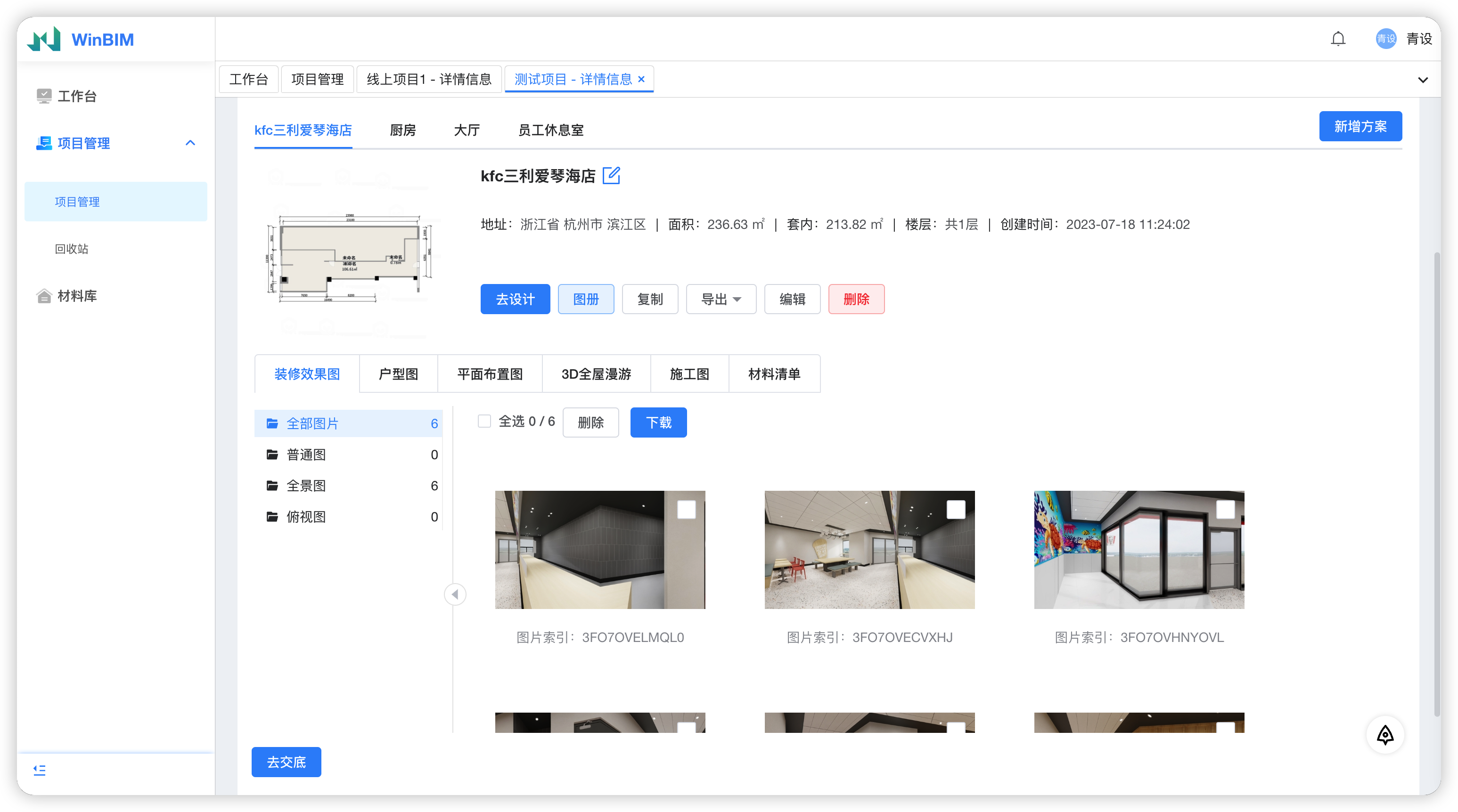This screenshot has height=812, width=1458.
Task: Open the 材料清单 tab
Action: click(x=774, y=374)
